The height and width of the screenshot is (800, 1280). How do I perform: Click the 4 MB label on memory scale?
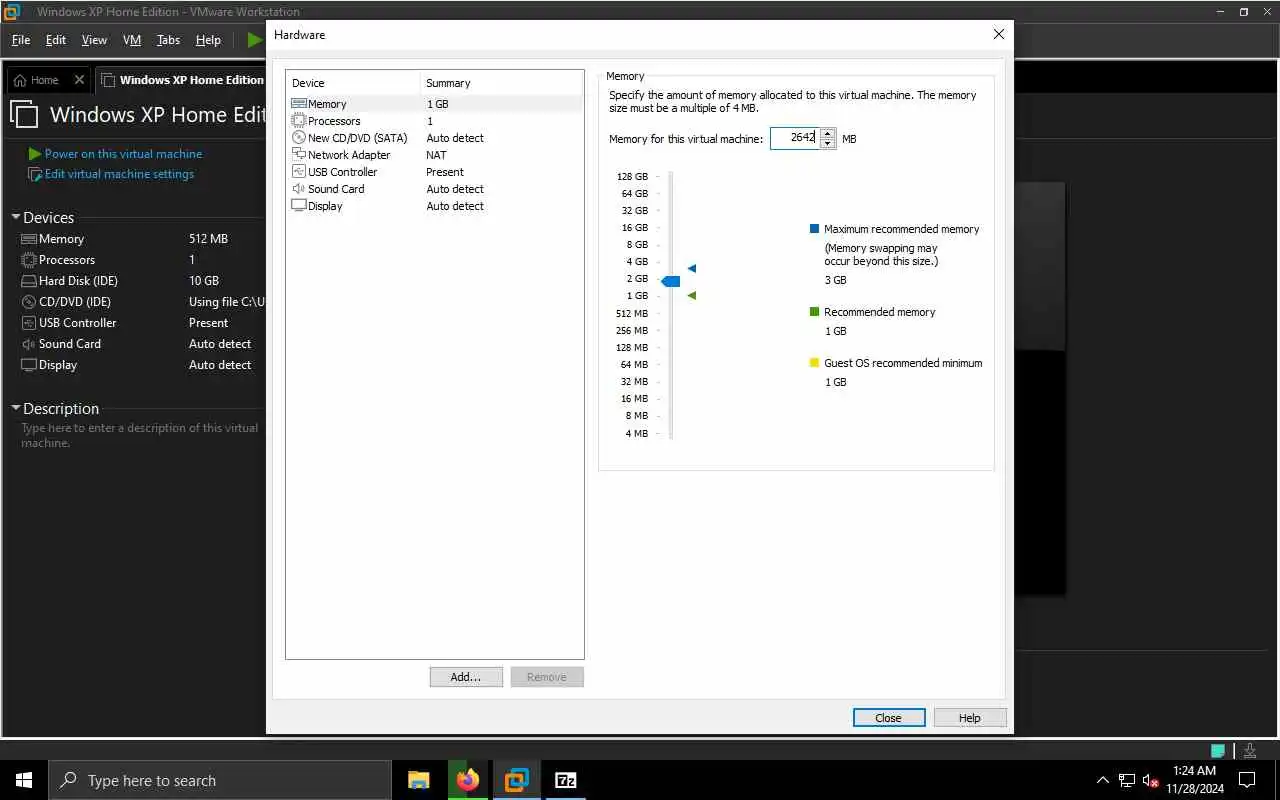637,433
